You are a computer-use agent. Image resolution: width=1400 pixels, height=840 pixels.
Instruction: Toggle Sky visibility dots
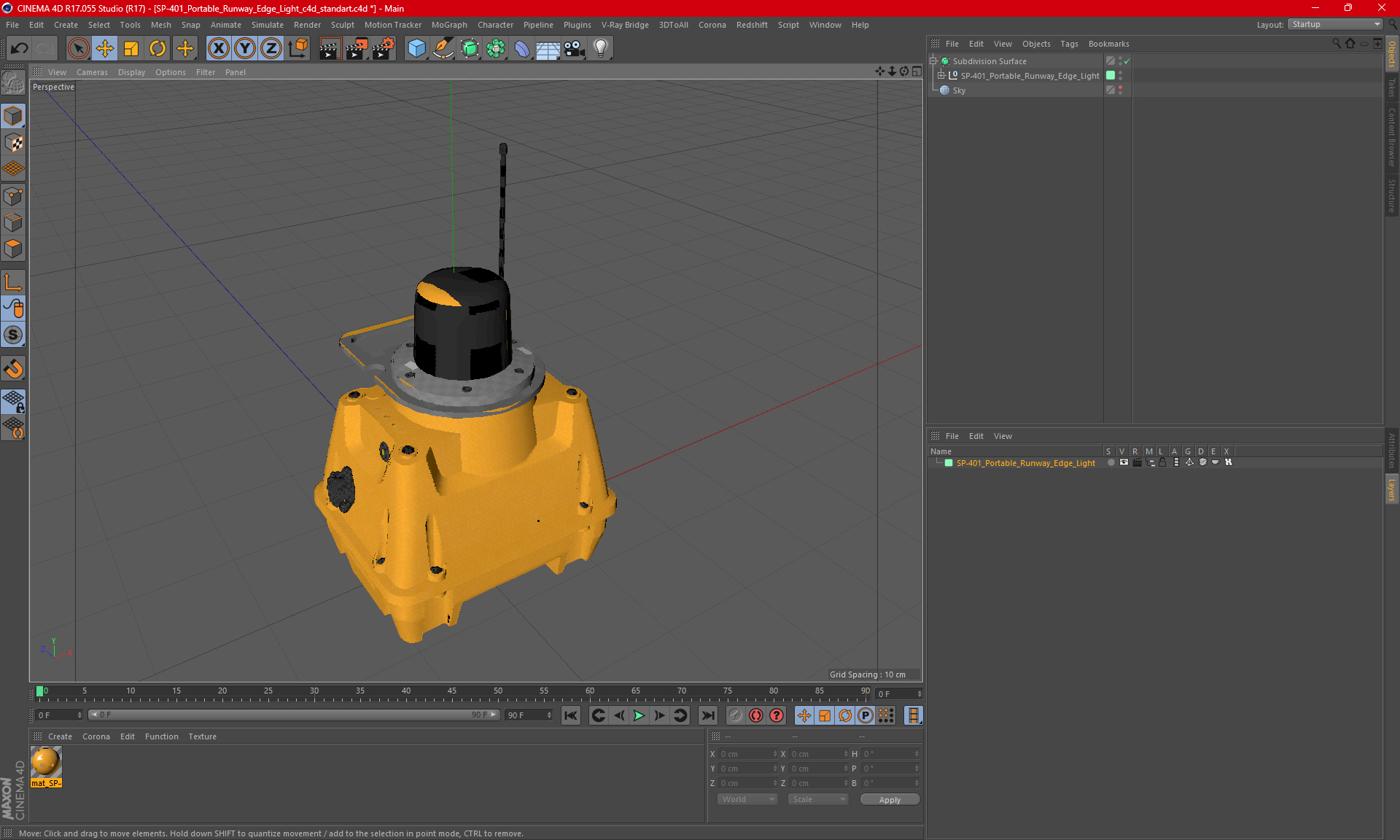coord(1121,90)
